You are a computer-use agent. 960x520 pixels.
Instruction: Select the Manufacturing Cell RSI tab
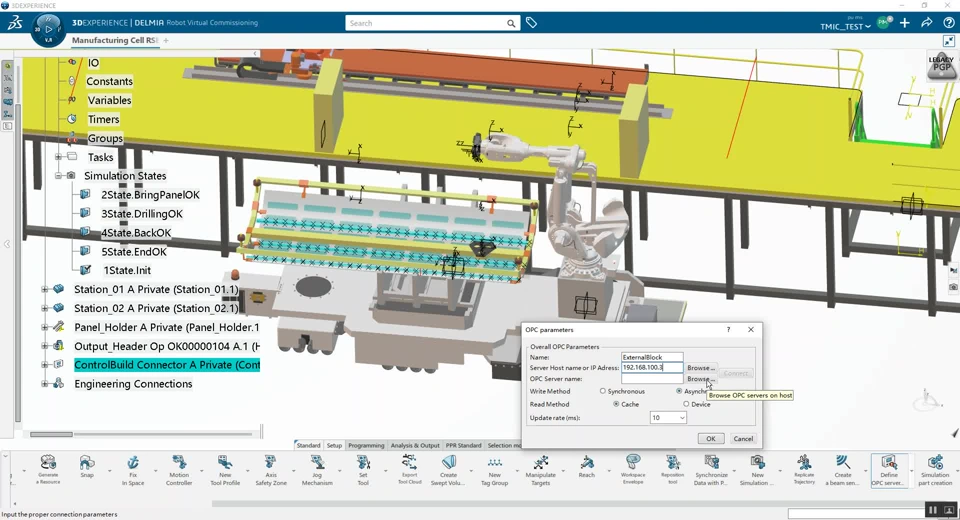[114, 40]
